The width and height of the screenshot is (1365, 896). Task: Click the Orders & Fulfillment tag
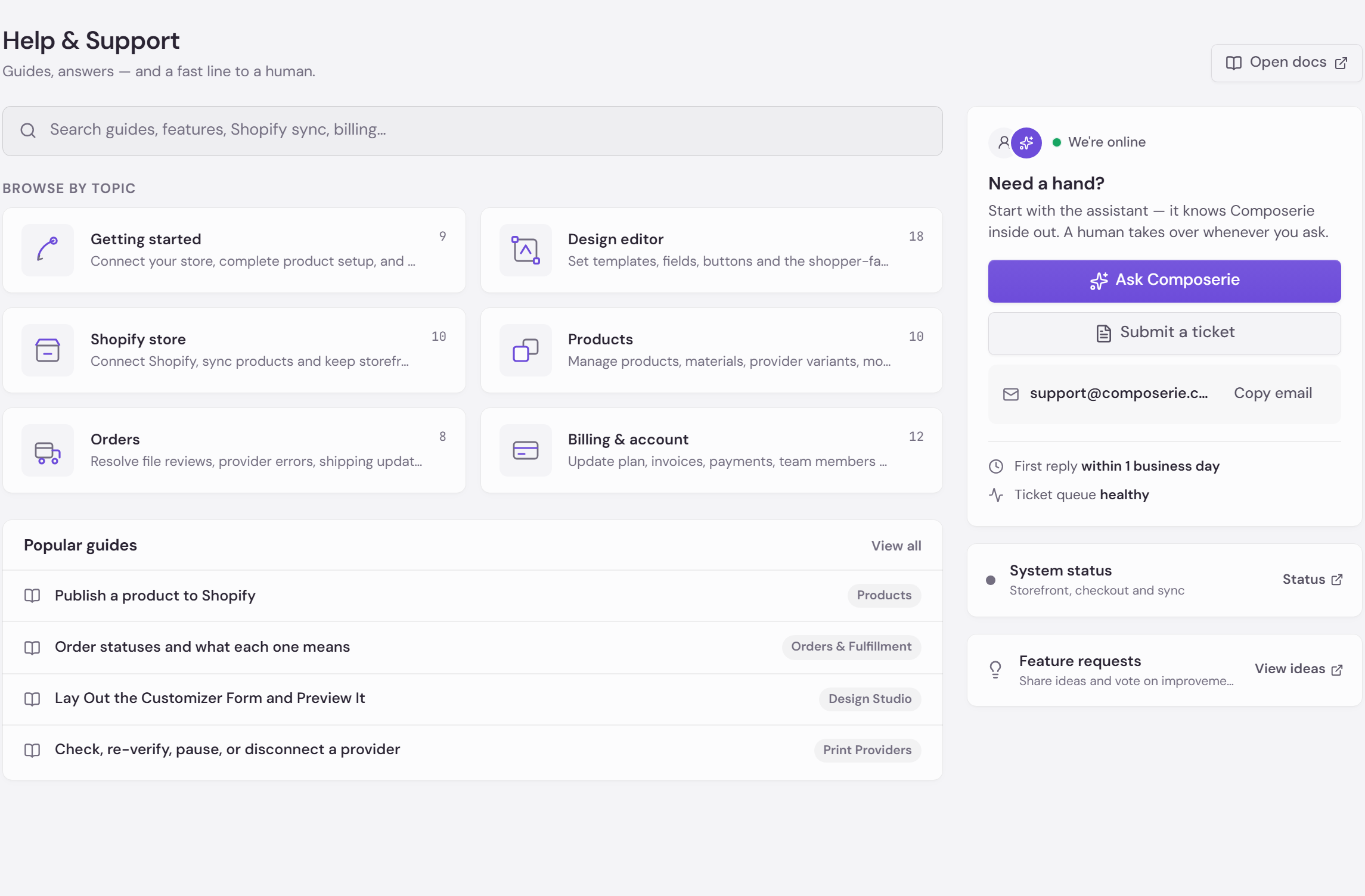[x=851, y=647]
